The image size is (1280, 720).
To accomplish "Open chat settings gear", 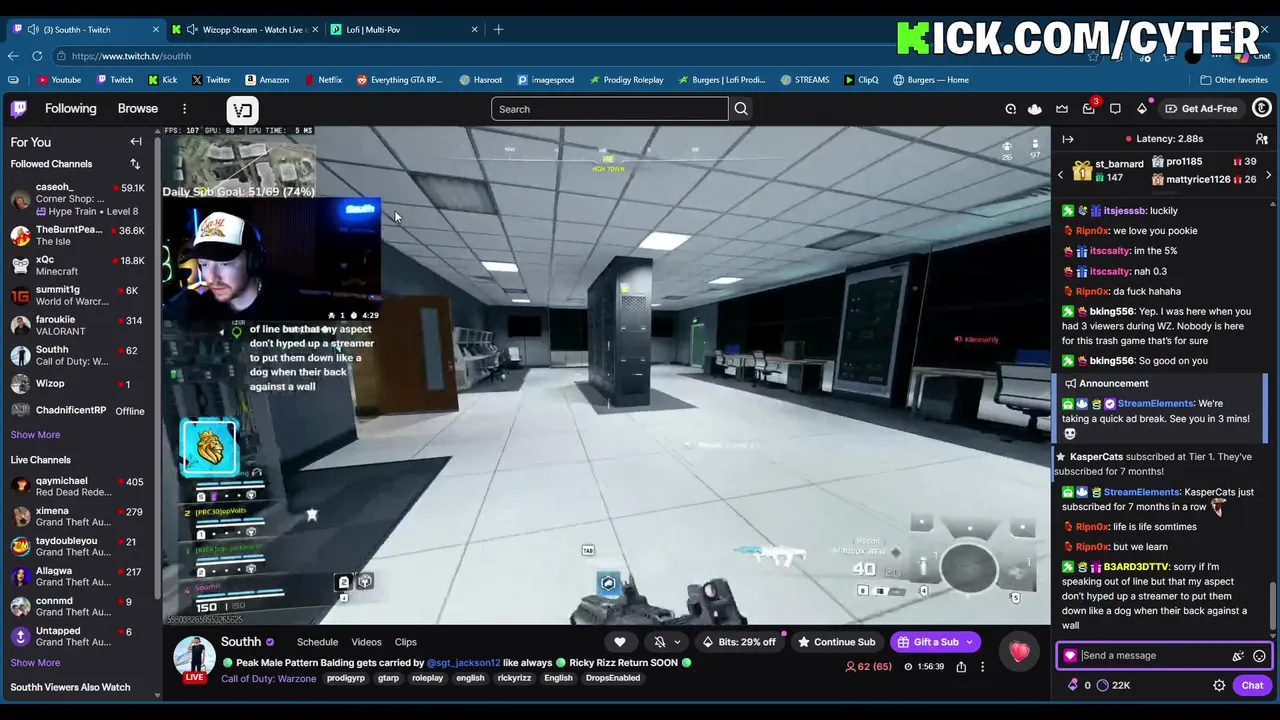I will click(x=1219, y=686).
